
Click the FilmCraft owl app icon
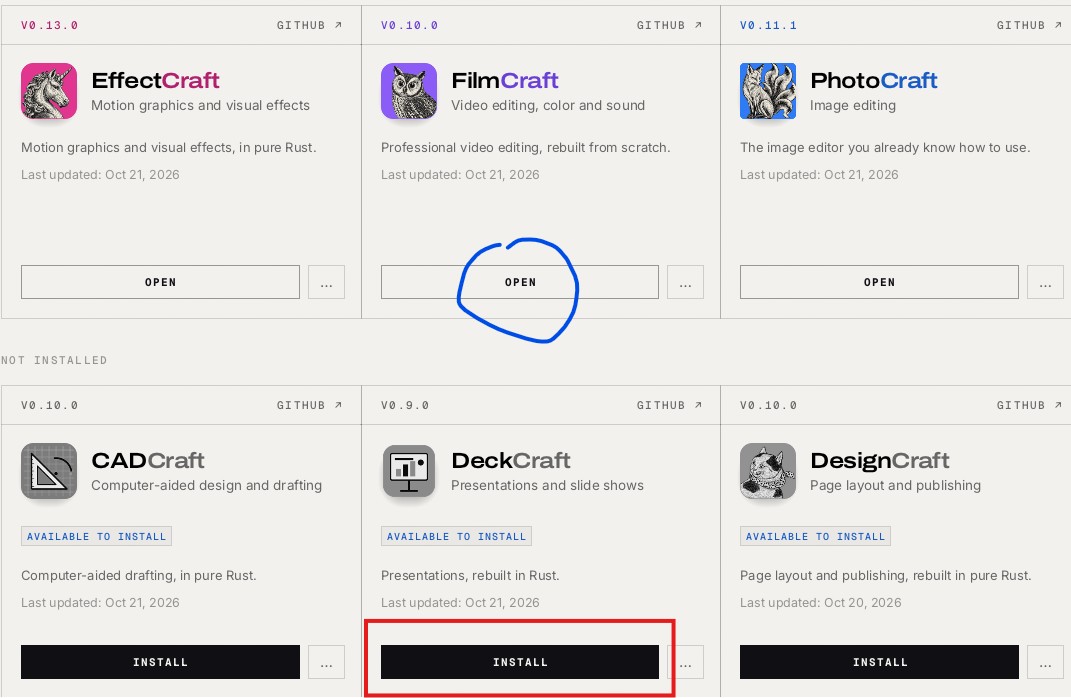coord(408,91)
